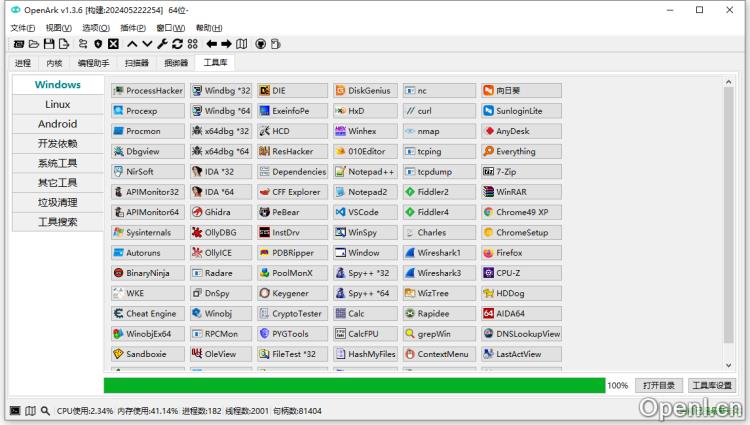Screen dimensions: 750x425
Task: Click the open folder toolbar icon
Action: point(33,44)
